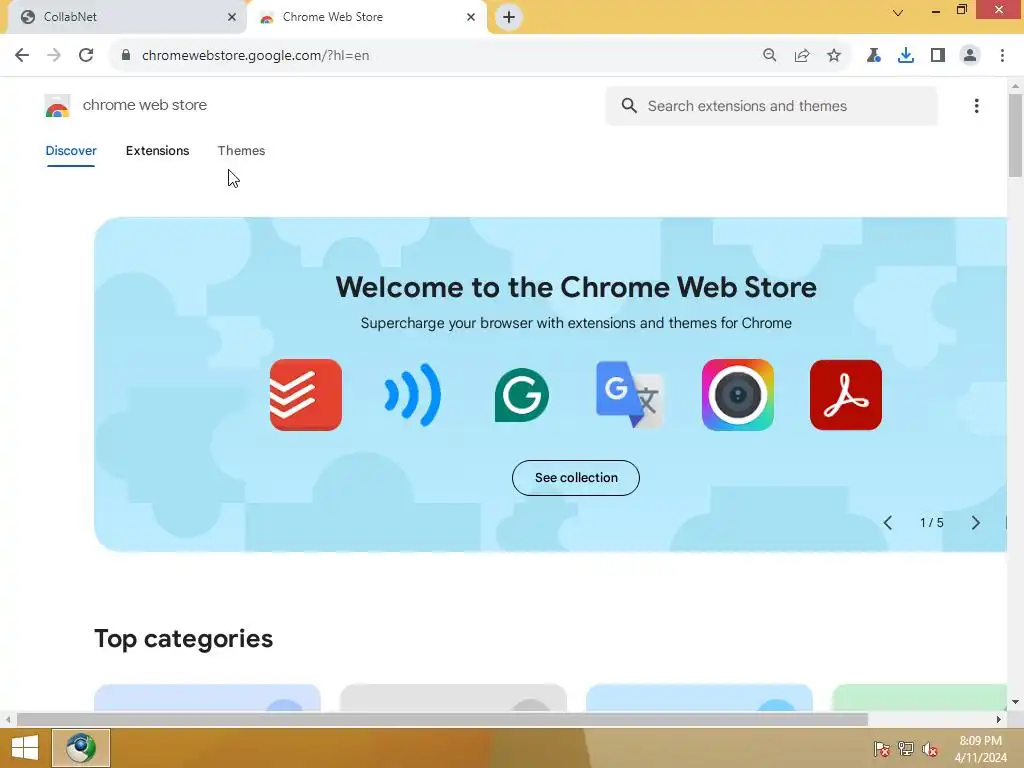Close the CollabNet tab

231,17
